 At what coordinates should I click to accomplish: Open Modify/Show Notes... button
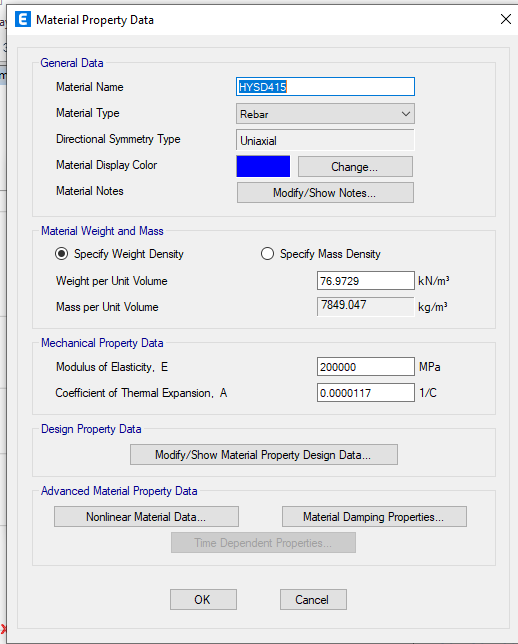pos(325,193)
